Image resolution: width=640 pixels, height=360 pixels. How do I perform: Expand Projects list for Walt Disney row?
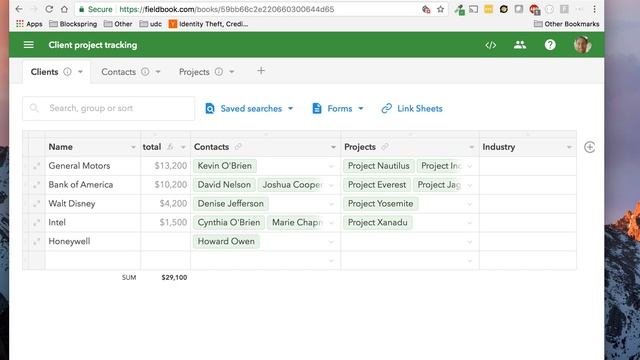(469, 204)
